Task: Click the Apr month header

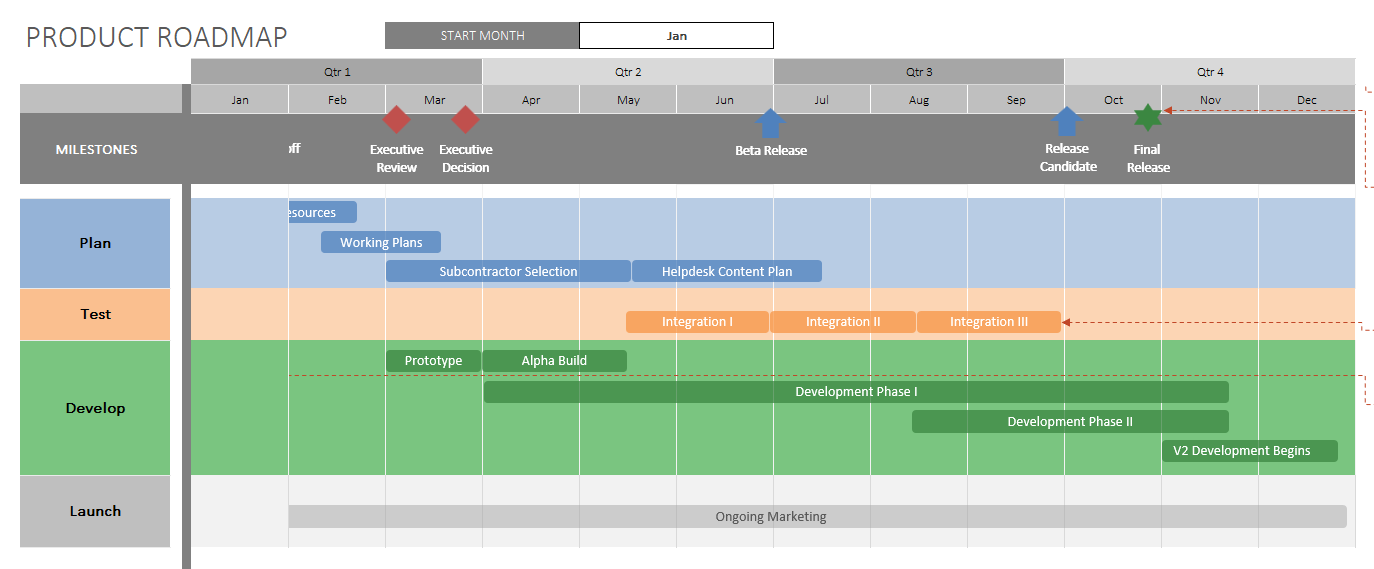Action: click(x=531, y=100)
